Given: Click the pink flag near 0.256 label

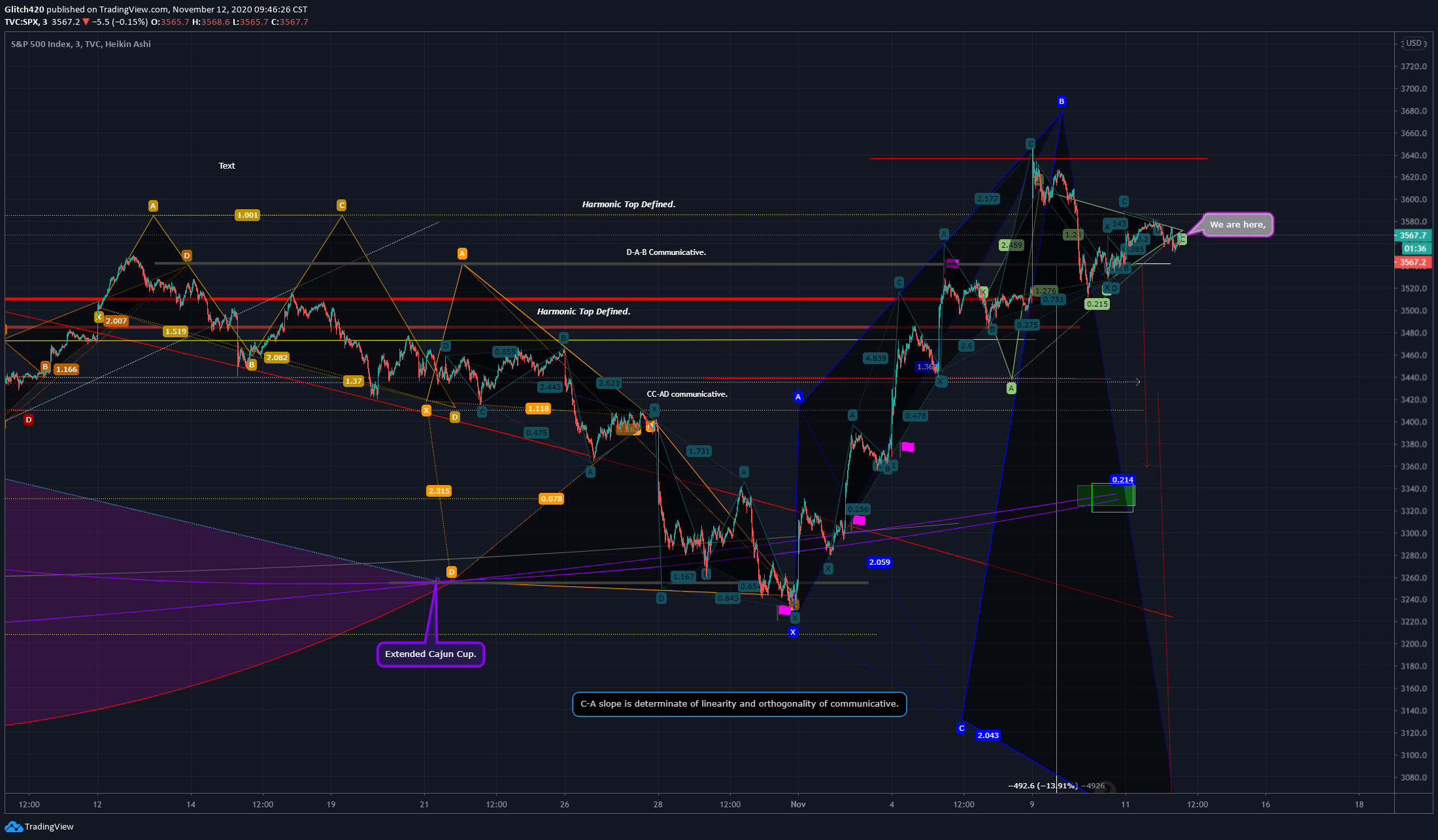Looking at the screenshot, I should click(x=859, y=520).
